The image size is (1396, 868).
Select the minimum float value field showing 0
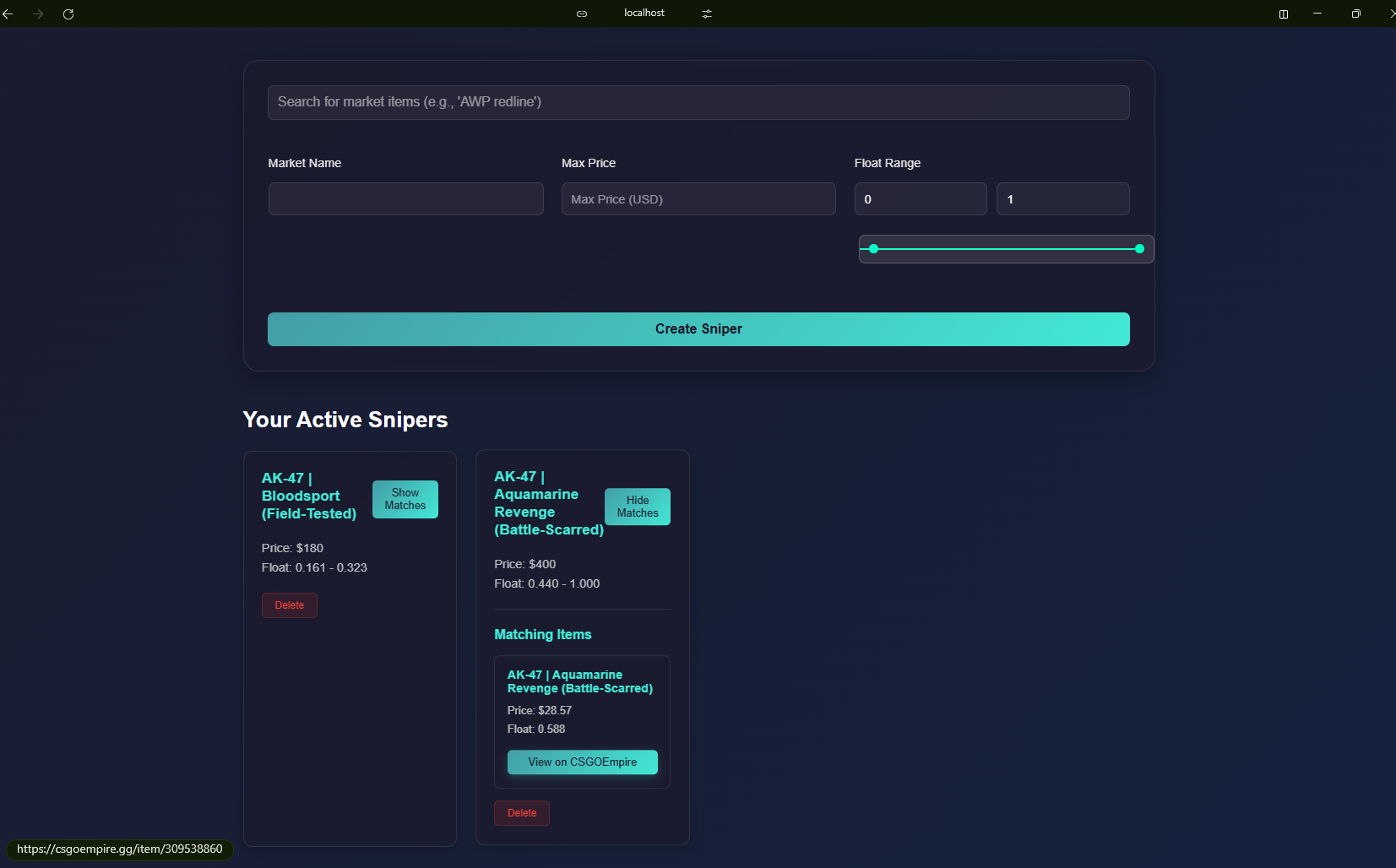(920, 198)
